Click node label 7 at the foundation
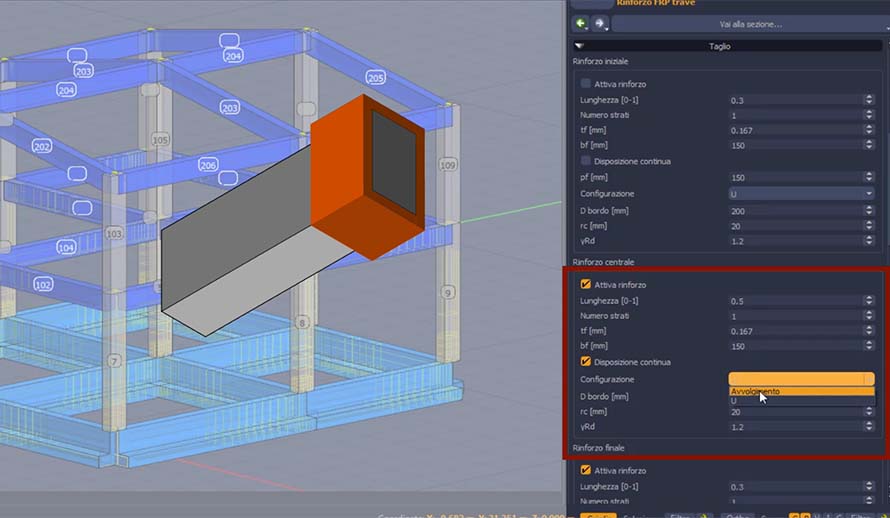The image size is (890, 518). pyautogui.click(x=115, y=360)
